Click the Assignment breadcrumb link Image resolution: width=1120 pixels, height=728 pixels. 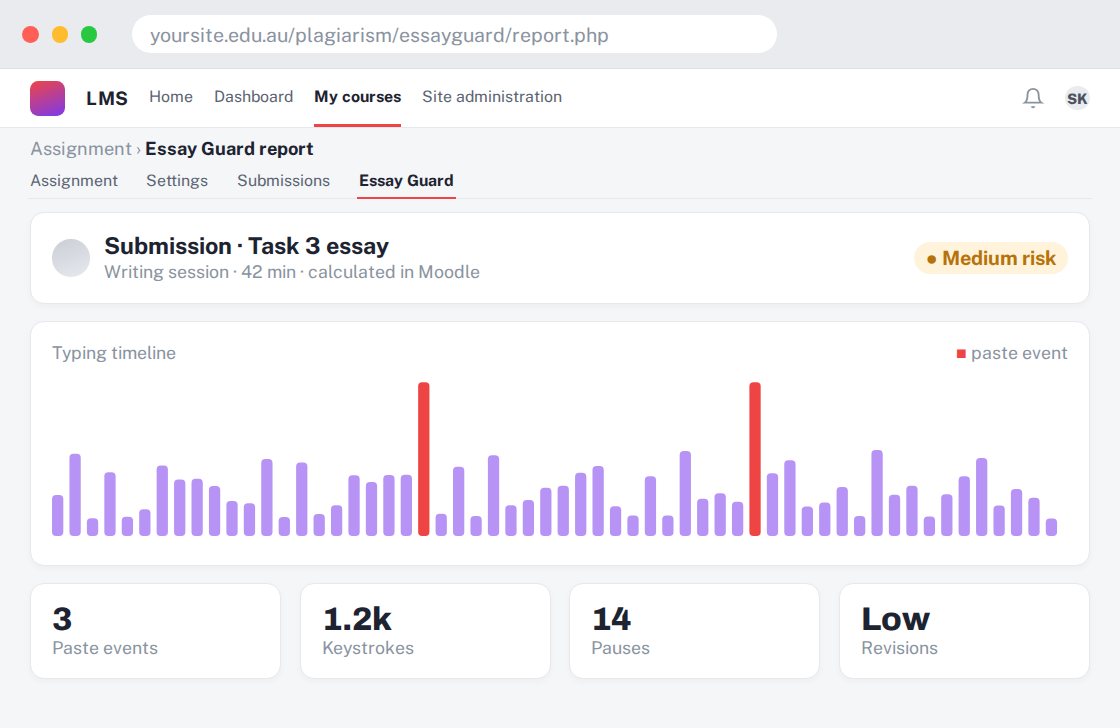(x=81, y=149)
